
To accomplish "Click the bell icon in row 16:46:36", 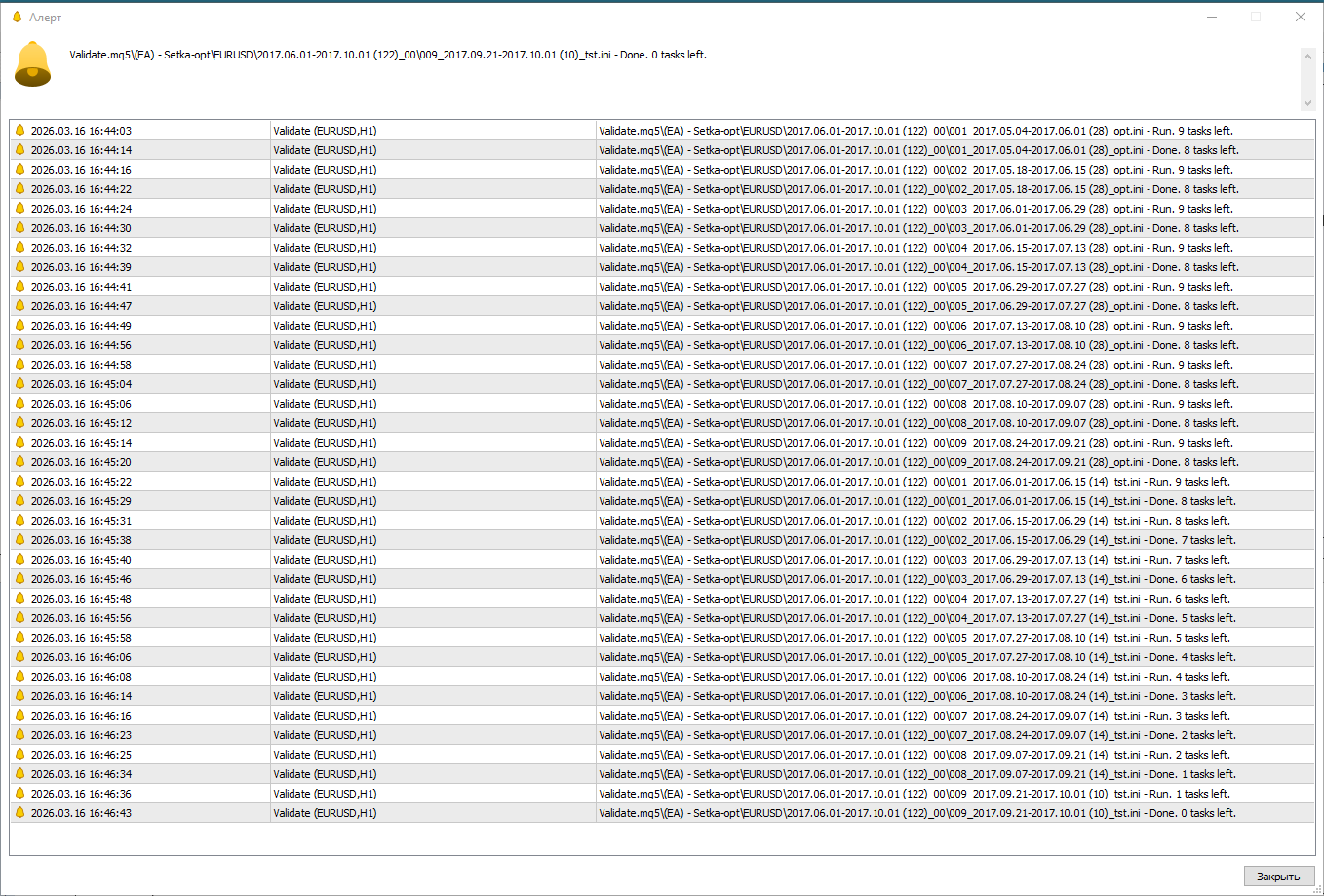I will click(19, 794).
